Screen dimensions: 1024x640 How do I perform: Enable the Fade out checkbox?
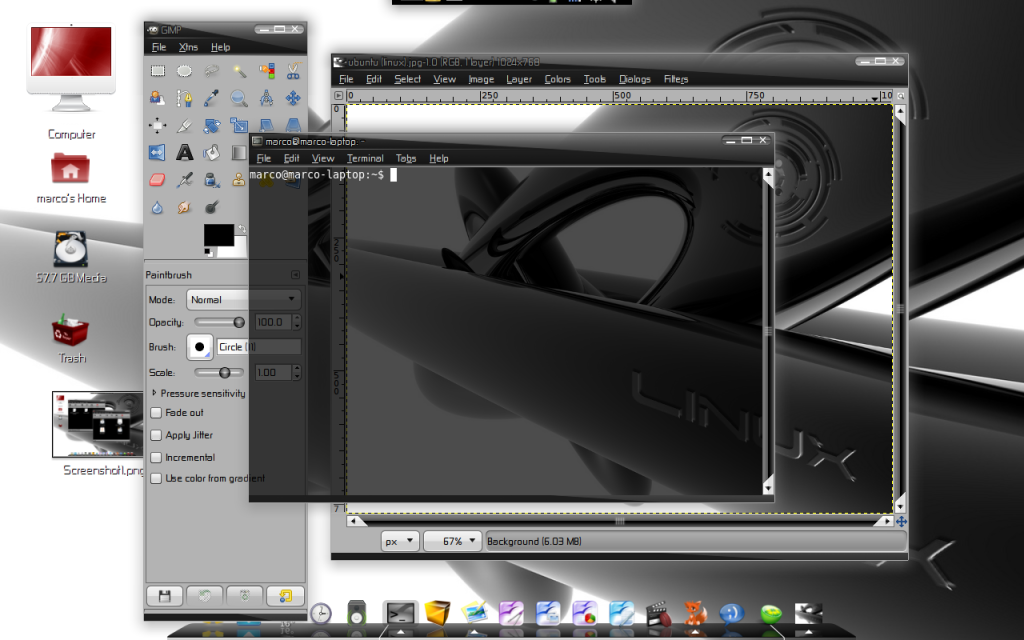[x=156, y=413]
